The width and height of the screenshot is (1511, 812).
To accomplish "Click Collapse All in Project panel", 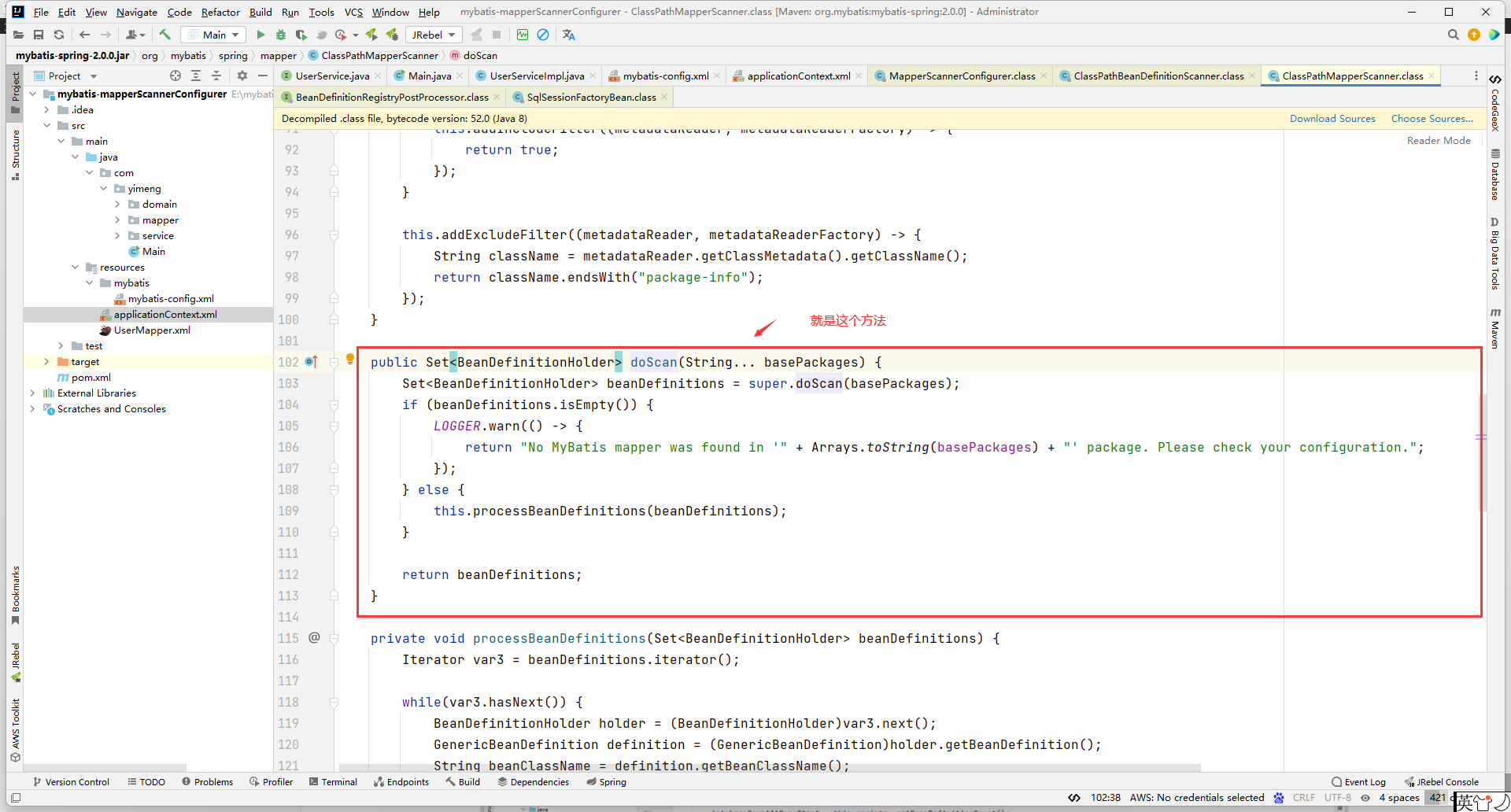I will tap(216, 76).
